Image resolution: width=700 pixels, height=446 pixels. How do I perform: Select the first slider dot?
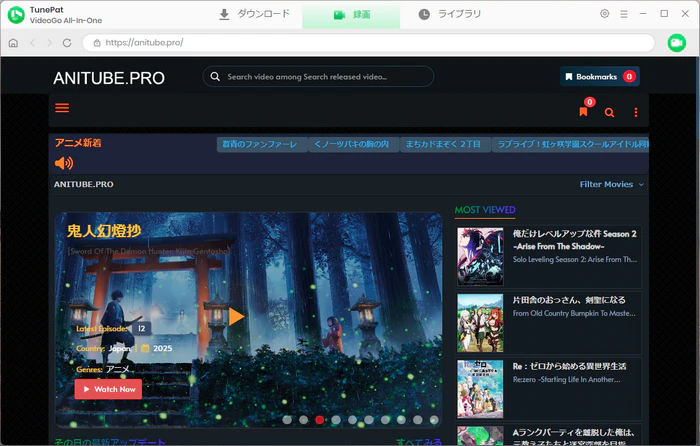(x=287, y=420)
